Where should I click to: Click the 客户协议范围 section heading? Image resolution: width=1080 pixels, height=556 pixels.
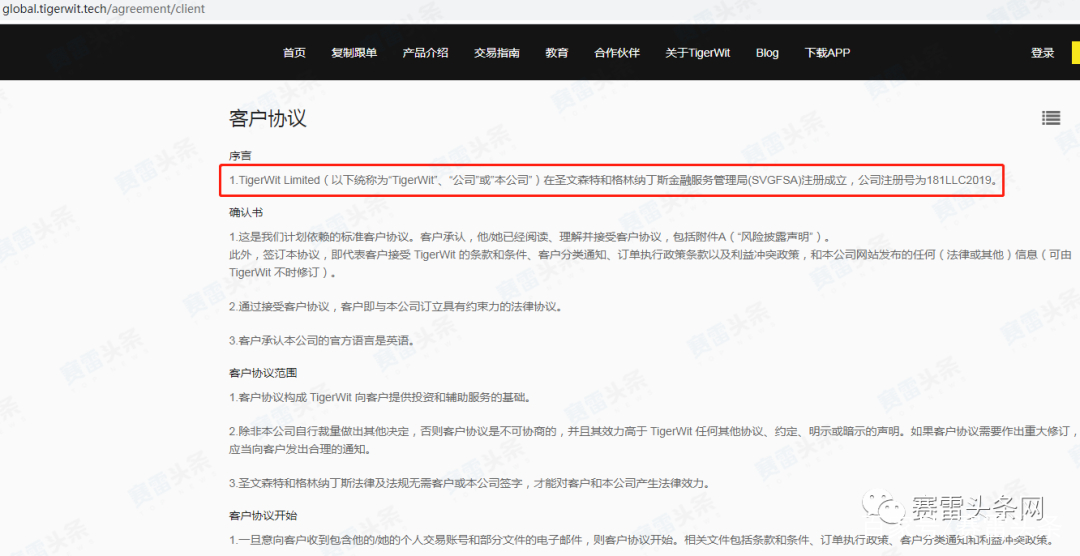263,373
